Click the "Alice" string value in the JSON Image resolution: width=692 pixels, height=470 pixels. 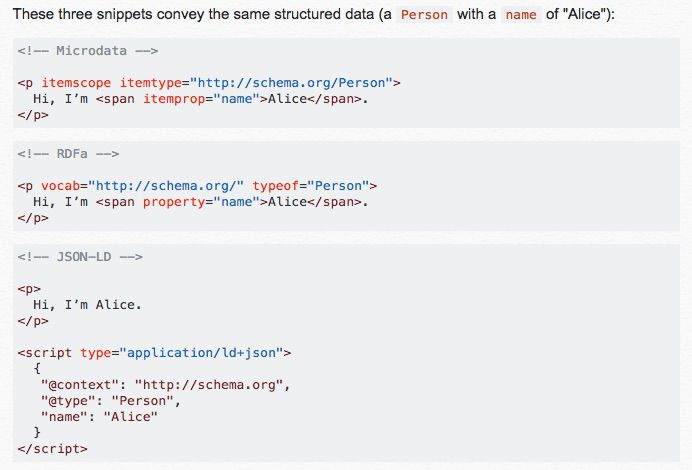coord(130,417)
